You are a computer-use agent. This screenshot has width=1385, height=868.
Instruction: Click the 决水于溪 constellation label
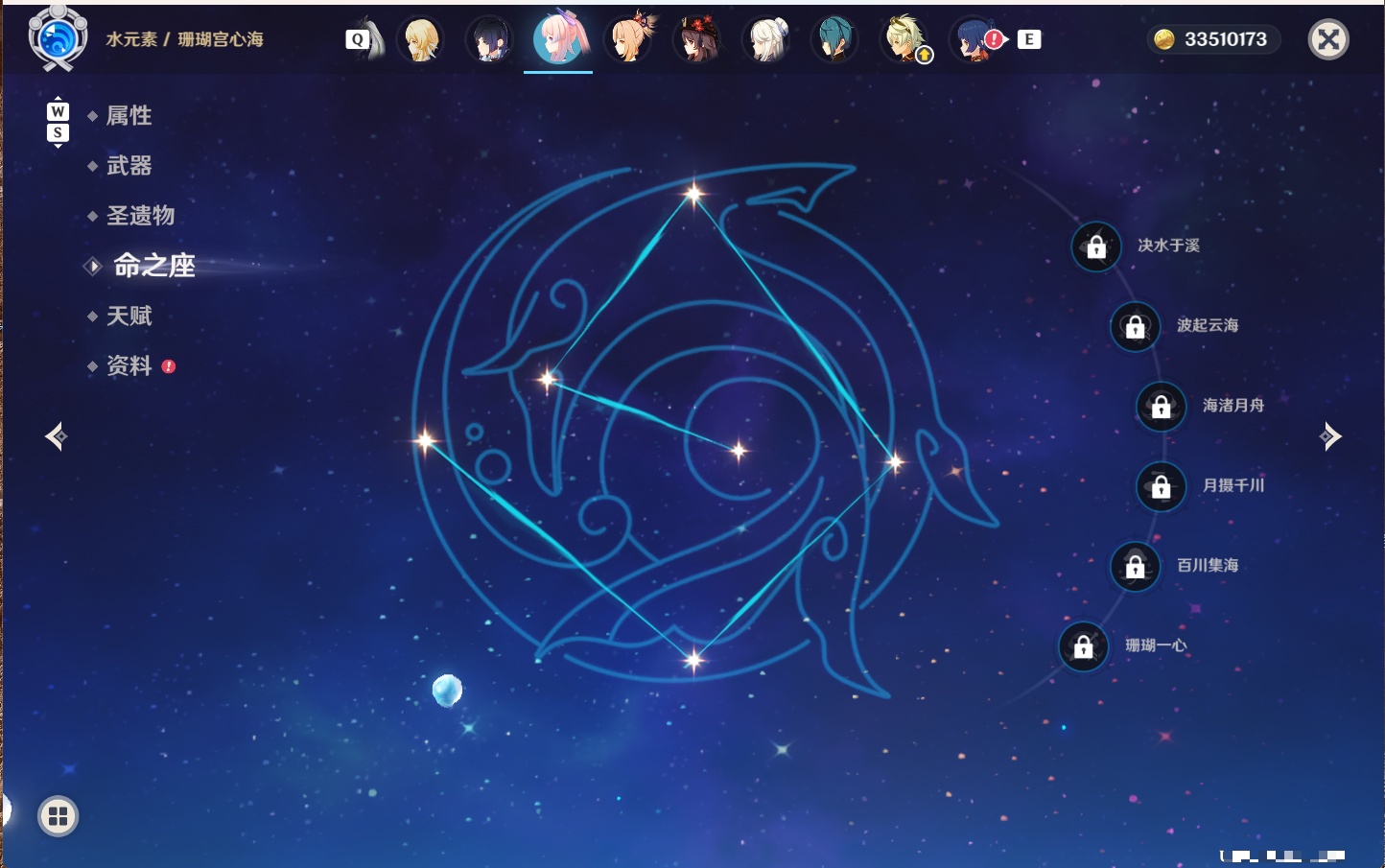tap(1168, 246)
